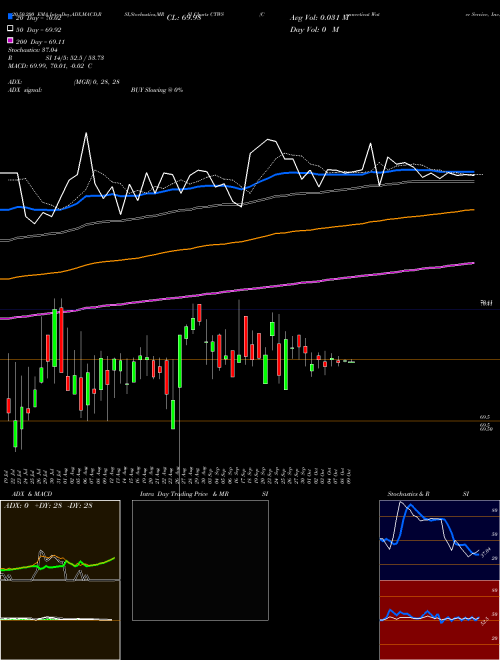
Task: Click the magenta 200 Day legend swatch
Action: pyautogui.click(x=10, y=40)
